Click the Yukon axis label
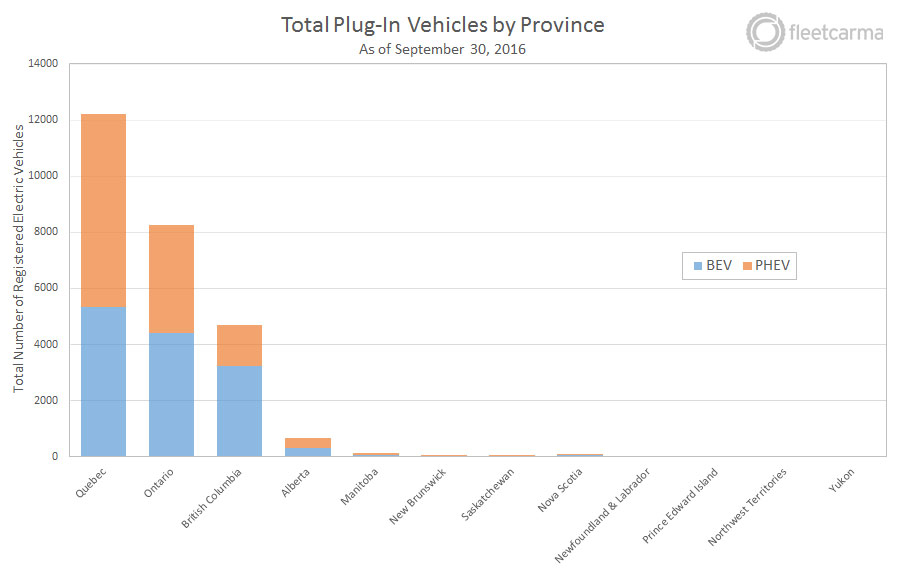Screen dimensions: 900x578 (841, 479)
